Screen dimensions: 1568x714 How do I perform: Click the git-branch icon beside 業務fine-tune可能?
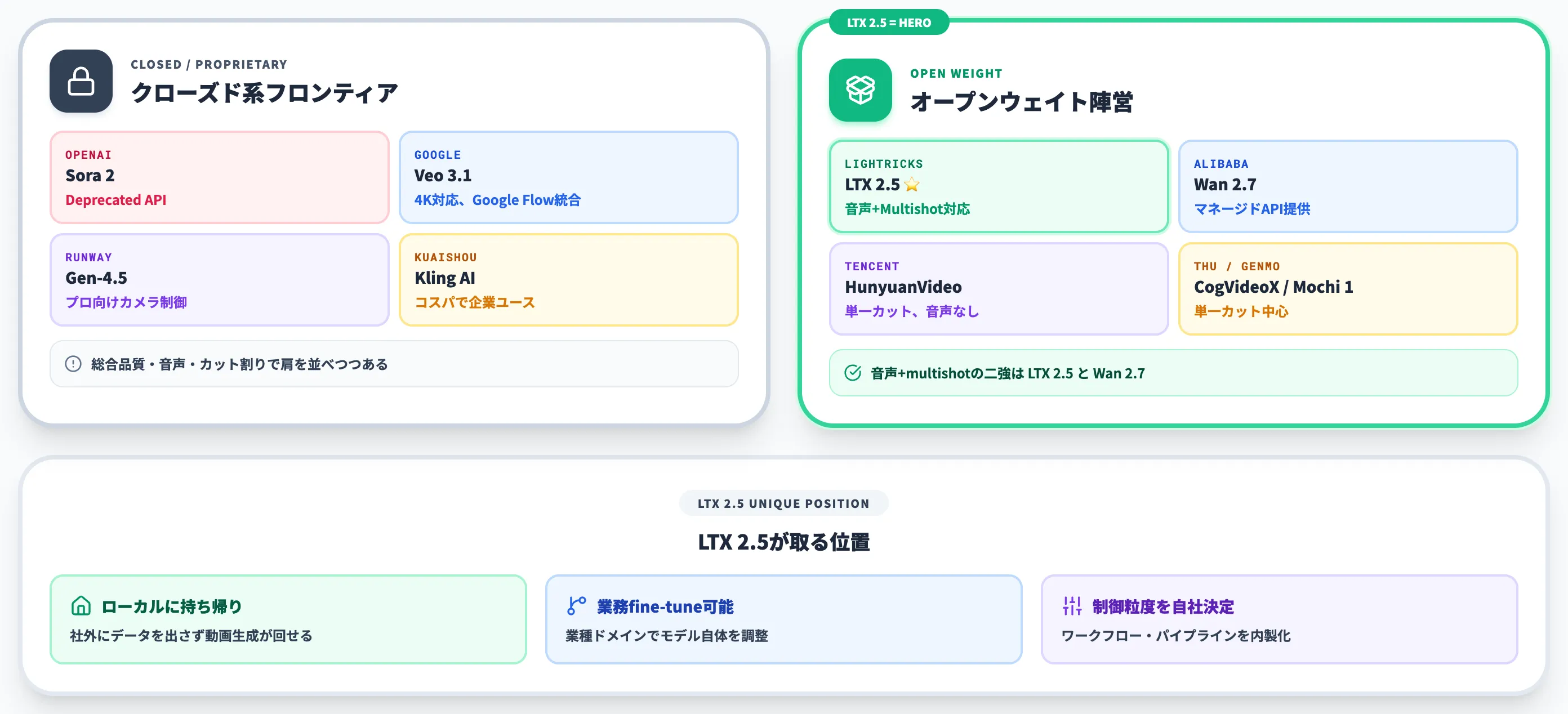[576, 606]
